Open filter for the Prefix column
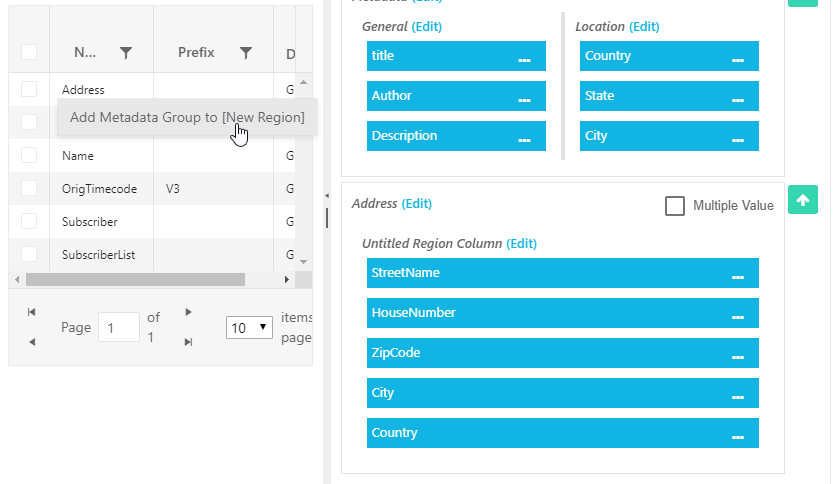The height and width of the screenshot is (484, 837). pos(246,52)
